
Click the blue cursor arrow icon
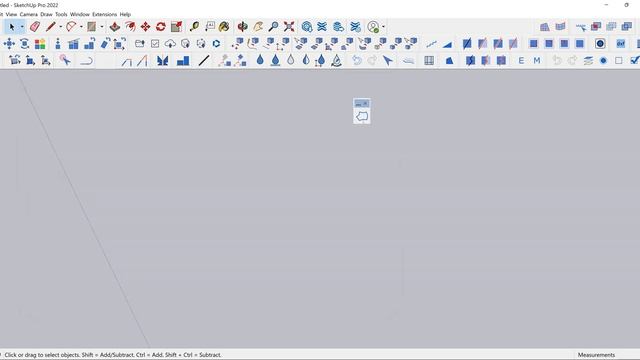387,61
